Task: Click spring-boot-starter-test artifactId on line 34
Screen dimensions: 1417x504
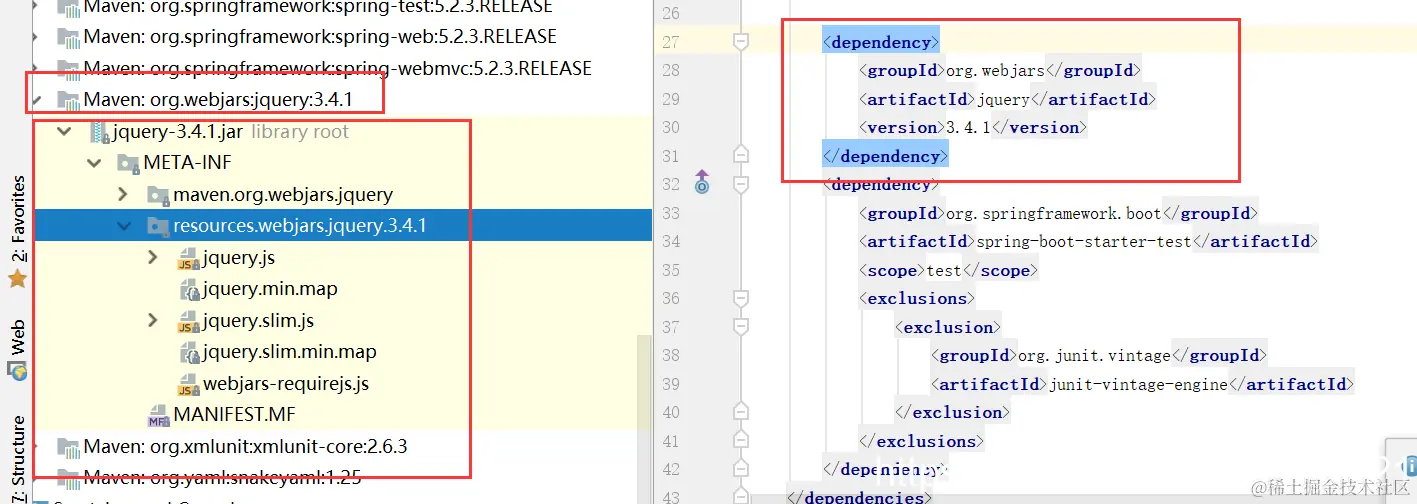Action: [x=1084, y=241]
